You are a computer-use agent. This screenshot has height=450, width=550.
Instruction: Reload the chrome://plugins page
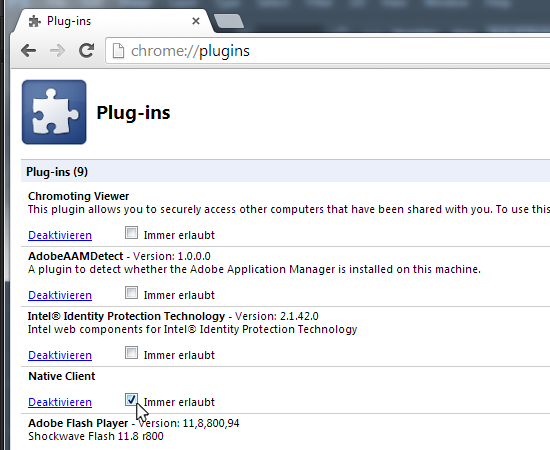tap(86, 51)
